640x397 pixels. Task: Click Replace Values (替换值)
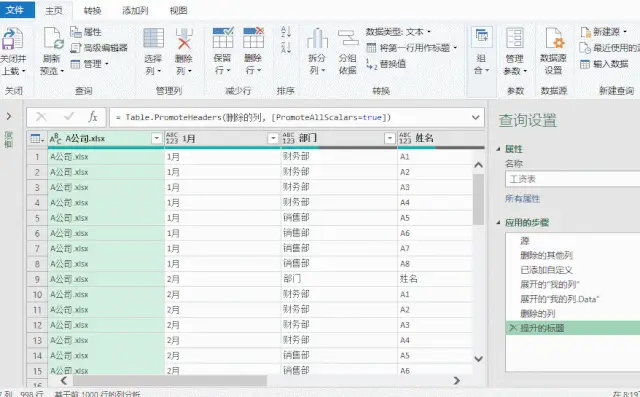point(386,64)
